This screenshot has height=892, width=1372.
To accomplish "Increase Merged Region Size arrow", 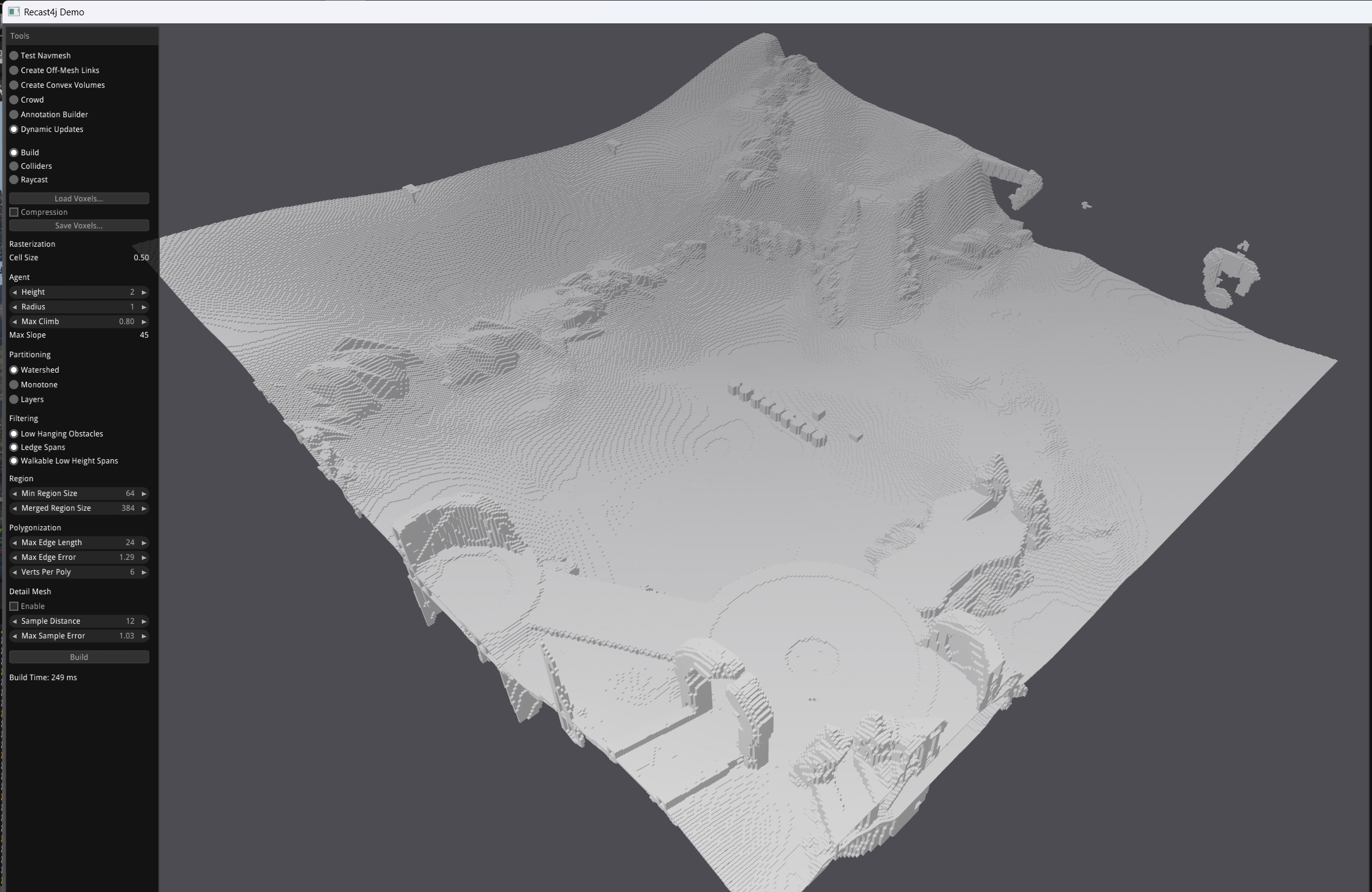I will (144, 508).
